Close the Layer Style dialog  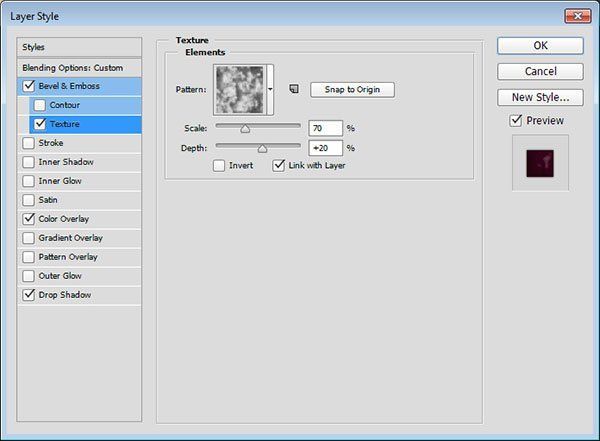click(577, 16)
